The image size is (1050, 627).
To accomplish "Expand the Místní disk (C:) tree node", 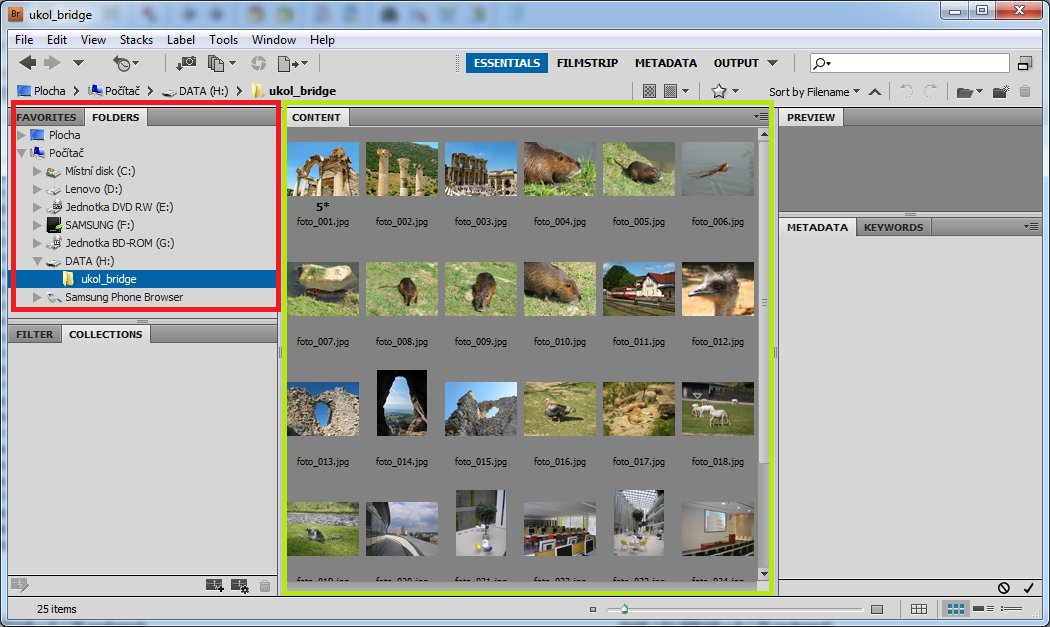I will pos(38,171).
